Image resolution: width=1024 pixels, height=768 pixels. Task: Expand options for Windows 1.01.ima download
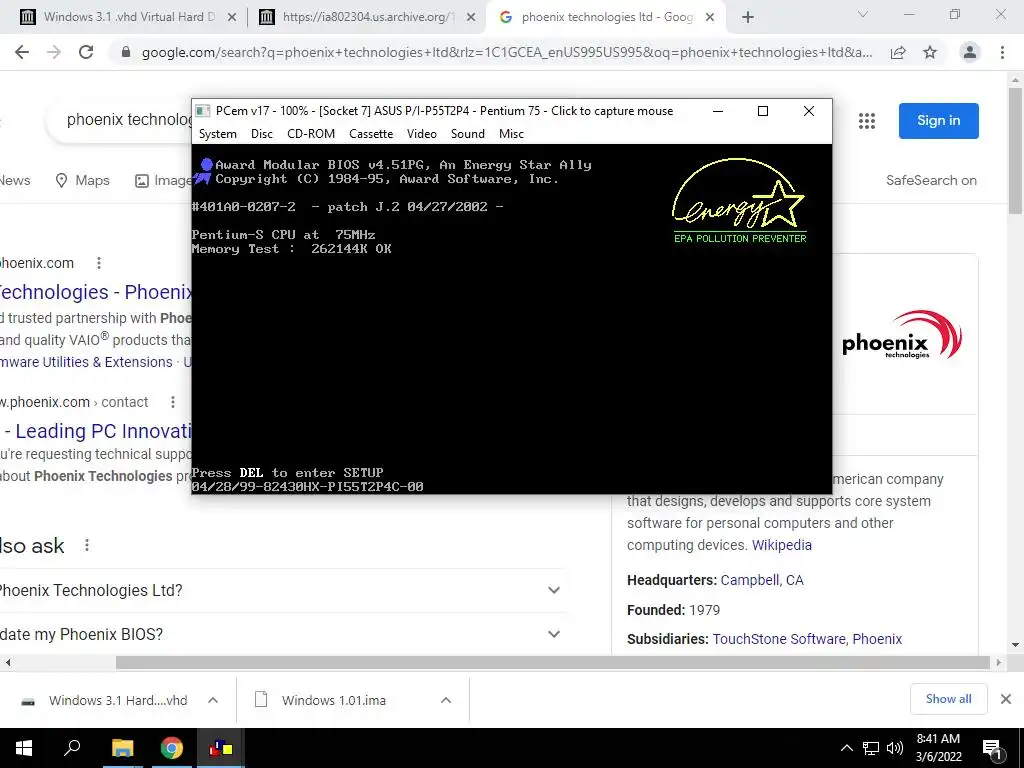click(x=446, y=701)
